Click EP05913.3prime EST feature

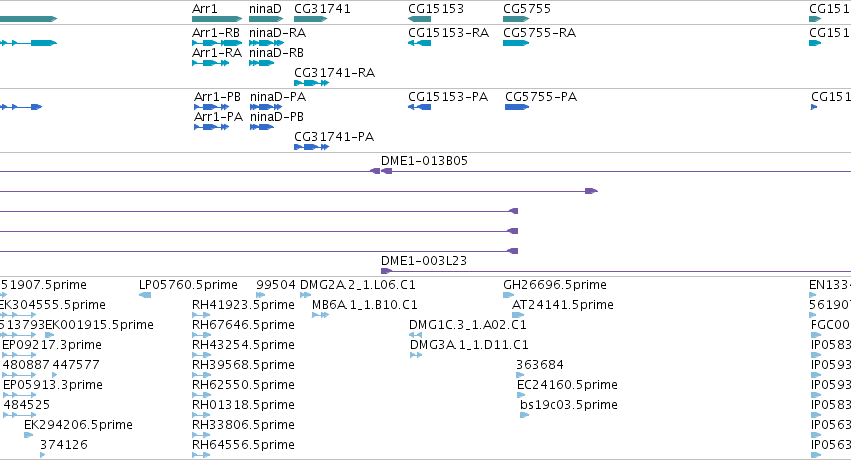tap(20, 395)
